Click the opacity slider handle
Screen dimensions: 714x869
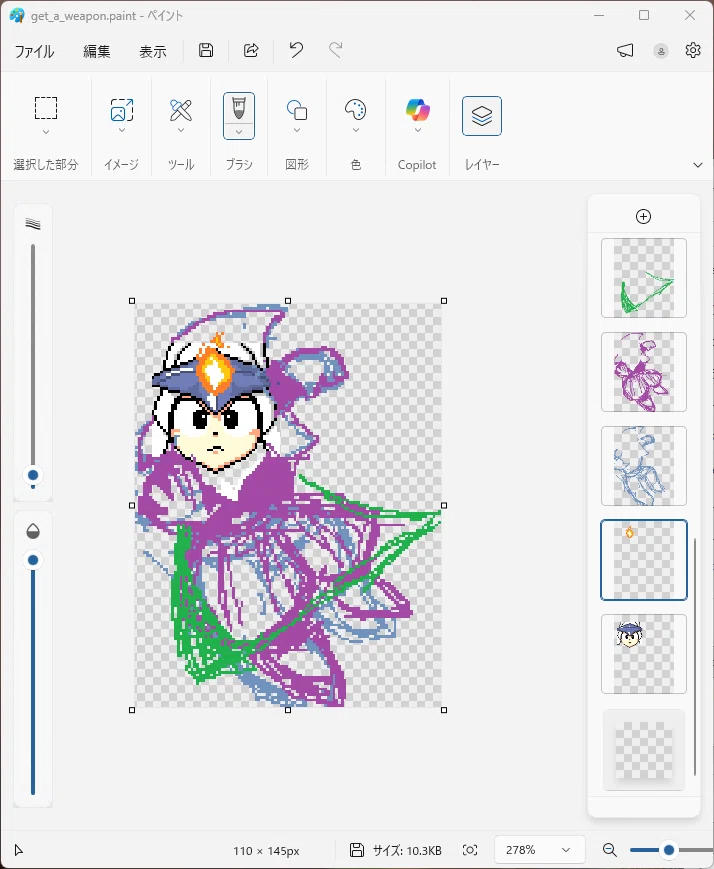[33, 560]
